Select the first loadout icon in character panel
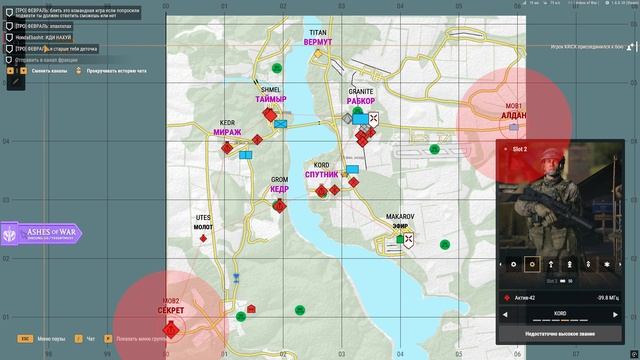The width and height of the screenshot is (640, 360). pyautogui.click(x=513, y=264)
